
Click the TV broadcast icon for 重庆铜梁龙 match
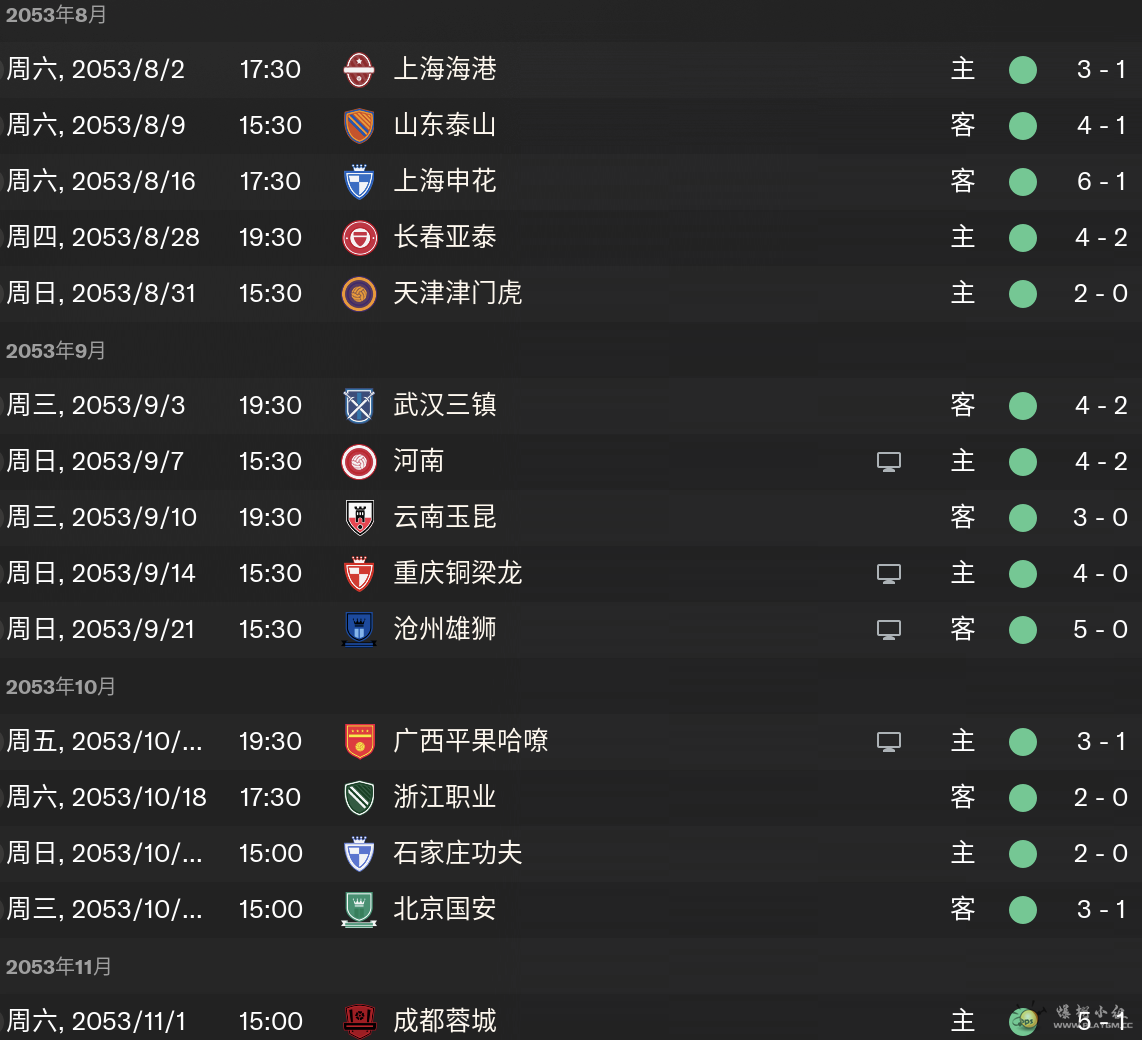click(889, 574)
